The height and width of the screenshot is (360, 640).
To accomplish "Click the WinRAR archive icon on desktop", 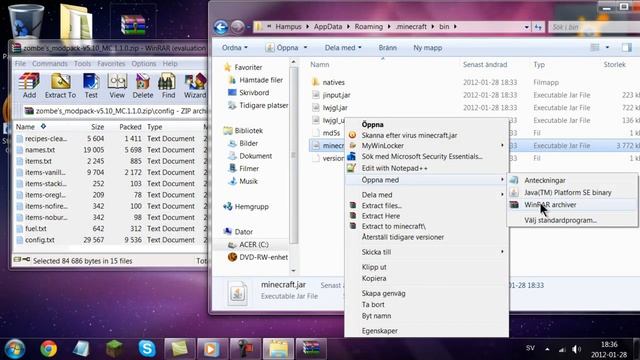I will pyautogui.click(x=133, y=24).
